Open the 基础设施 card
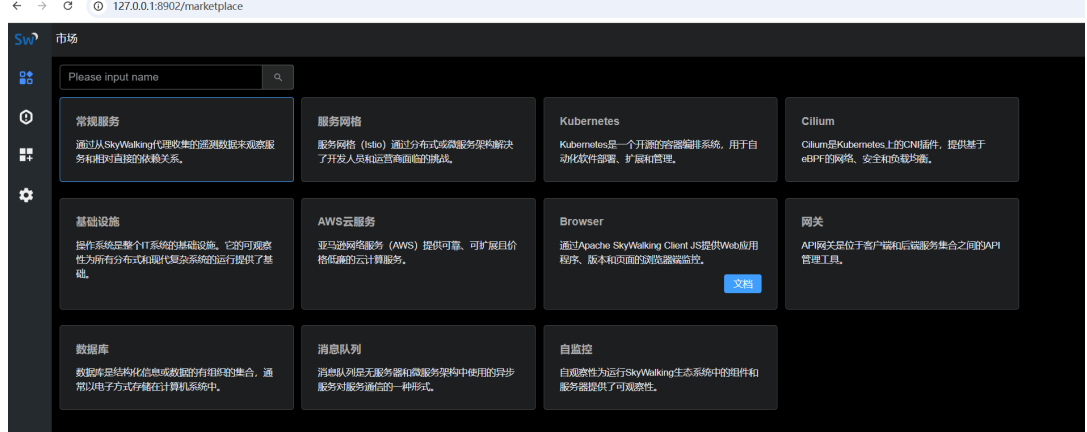 [x=177, y=254]
